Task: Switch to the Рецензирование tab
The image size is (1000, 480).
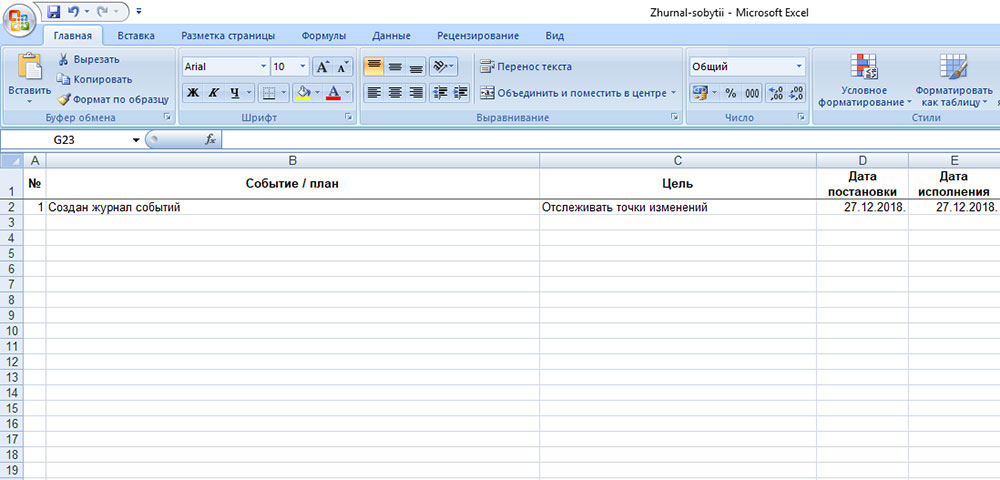Action: coord(478,36)
